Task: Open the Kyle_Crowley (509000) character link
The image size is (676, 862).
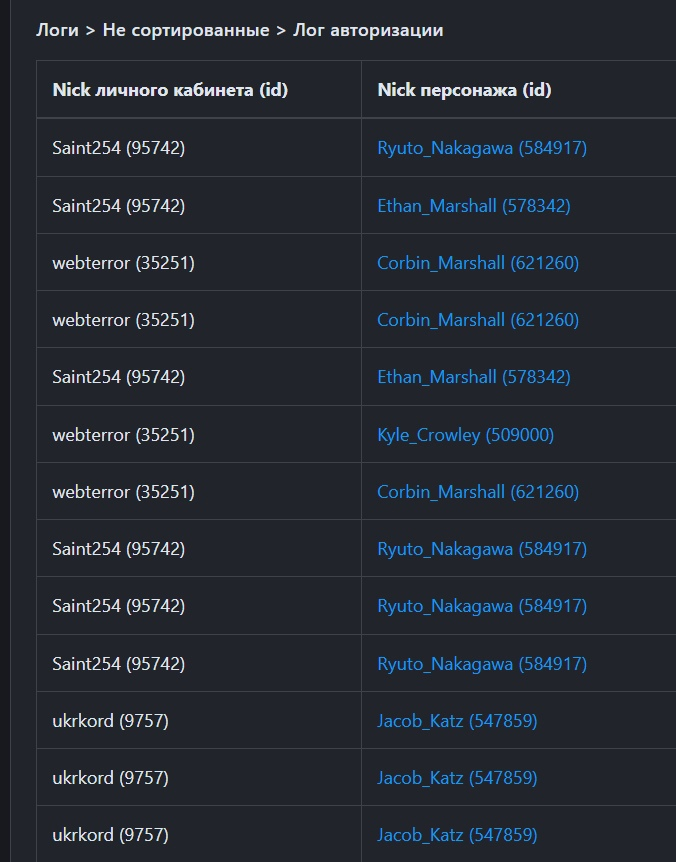Action: [x=465, y=435]
